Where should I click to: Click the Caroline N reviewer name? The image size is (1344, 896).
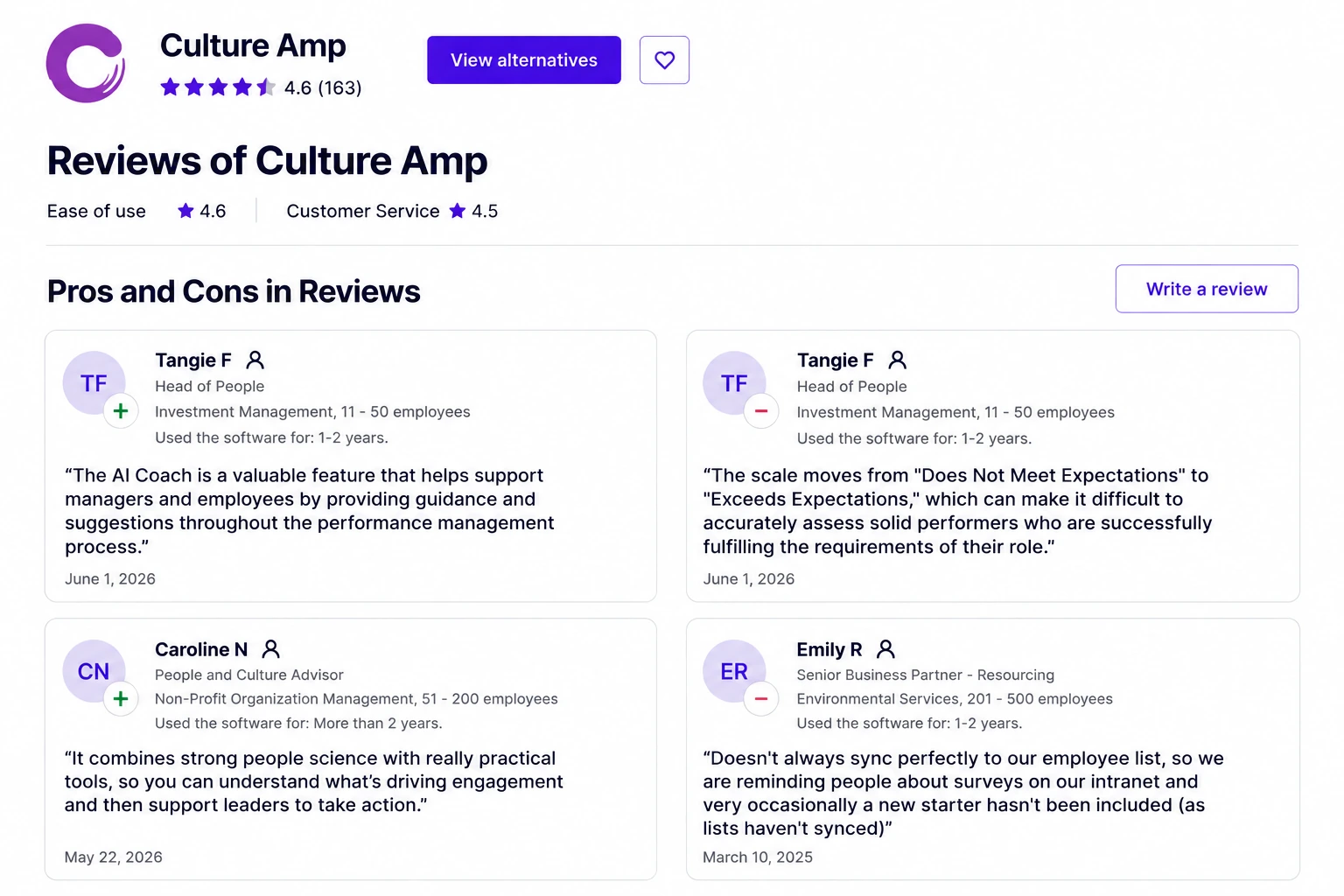click(x=201, y=649)
